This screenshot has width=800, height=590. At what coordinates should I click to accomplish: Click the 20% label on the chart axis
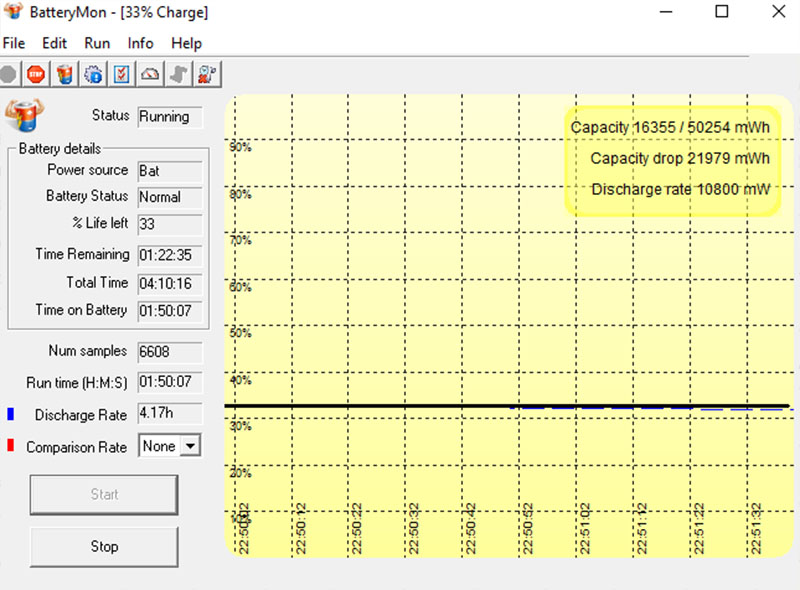(x=240, y=473)
